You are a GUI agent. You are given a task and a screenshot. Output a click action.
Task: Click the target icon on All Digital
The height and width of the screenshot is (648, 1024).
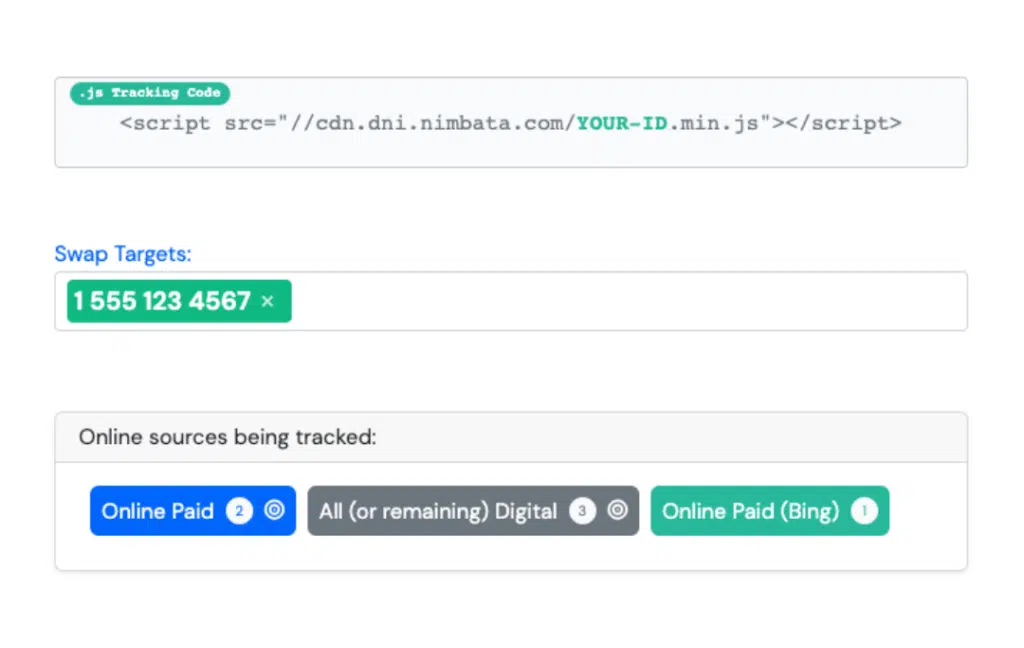[618, 511]
